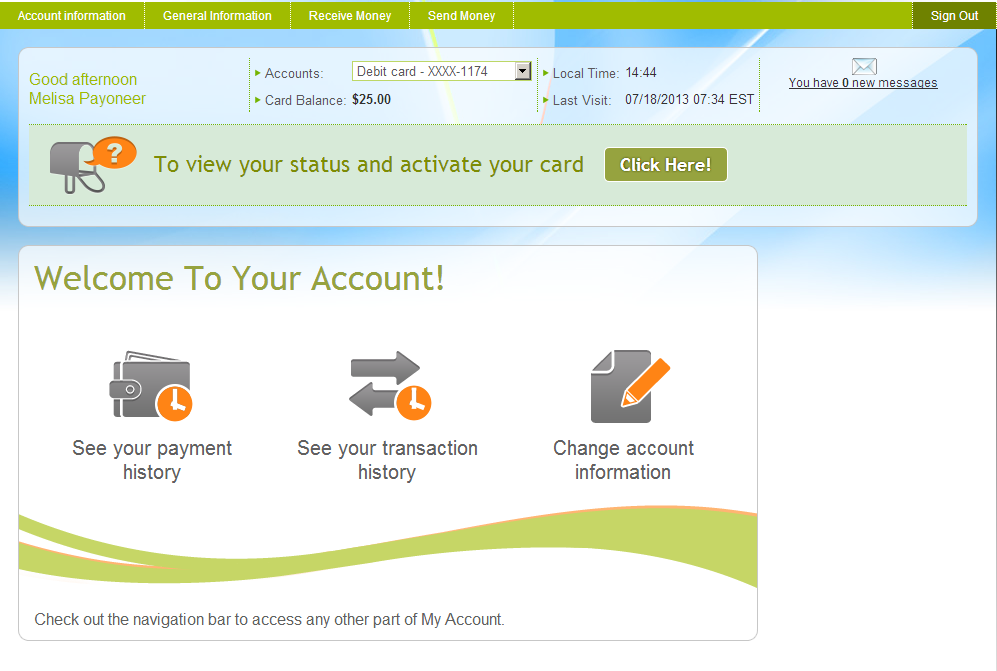The height and width of the screenshot is (671, 997).
Task: Select 'See your payment history' label
Action: point(151,460)
